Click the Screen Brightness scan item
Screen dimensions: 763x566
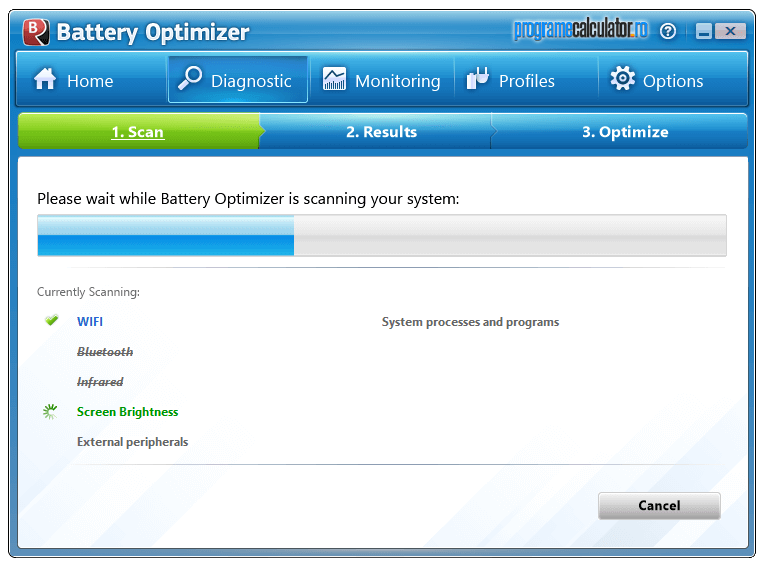pos(127,412)
